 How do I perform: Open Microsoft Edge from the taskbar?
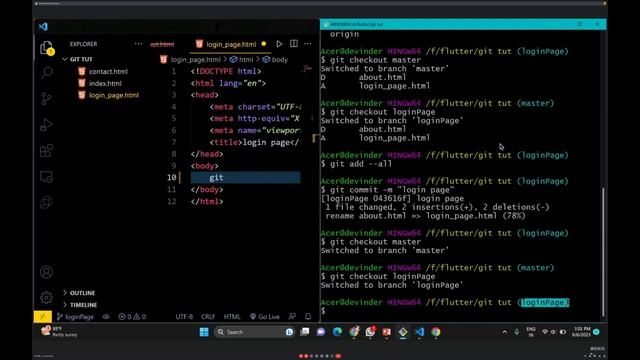(x=337, y=332)
